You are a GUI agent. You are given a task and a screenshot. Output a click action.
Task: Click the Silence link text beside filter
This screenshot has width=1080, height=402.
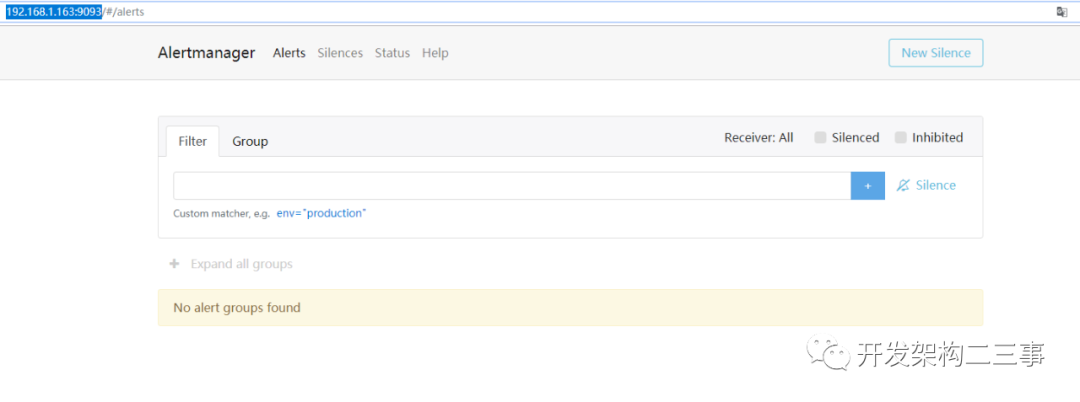935,185
